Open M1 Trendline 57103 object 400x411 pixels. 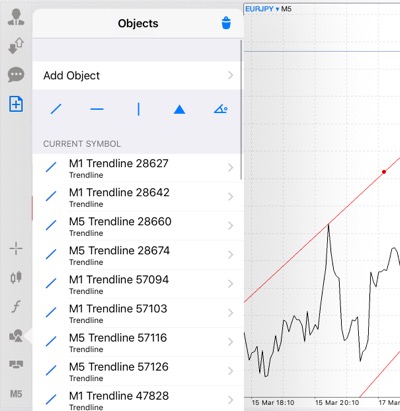pyautogui.click(x=138, y=313)
